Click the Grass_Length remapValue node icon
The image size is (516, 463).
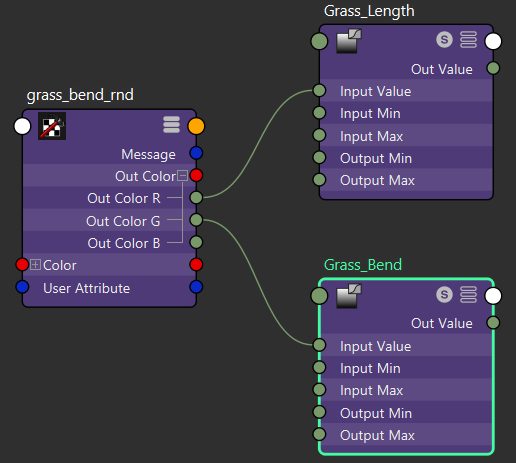pyautogui.click(x=349, y=41)
